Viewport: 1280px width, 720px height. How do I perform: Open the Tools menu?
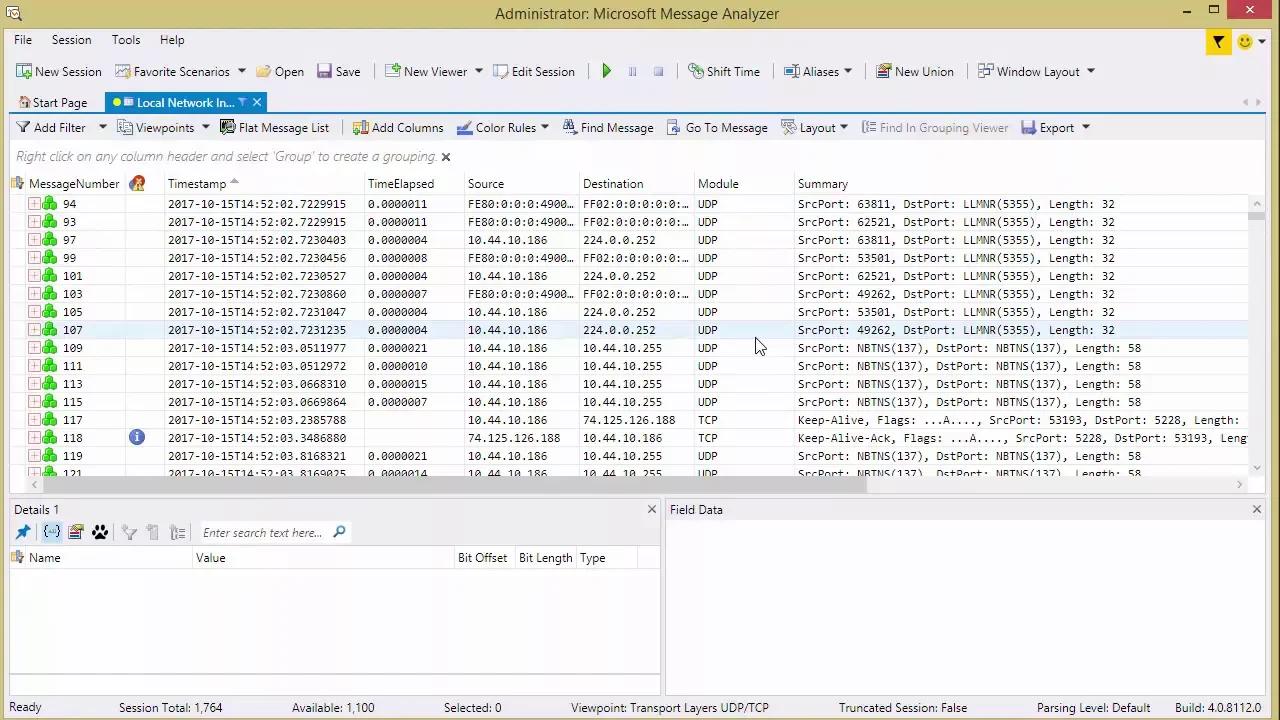tap(125, 40)
